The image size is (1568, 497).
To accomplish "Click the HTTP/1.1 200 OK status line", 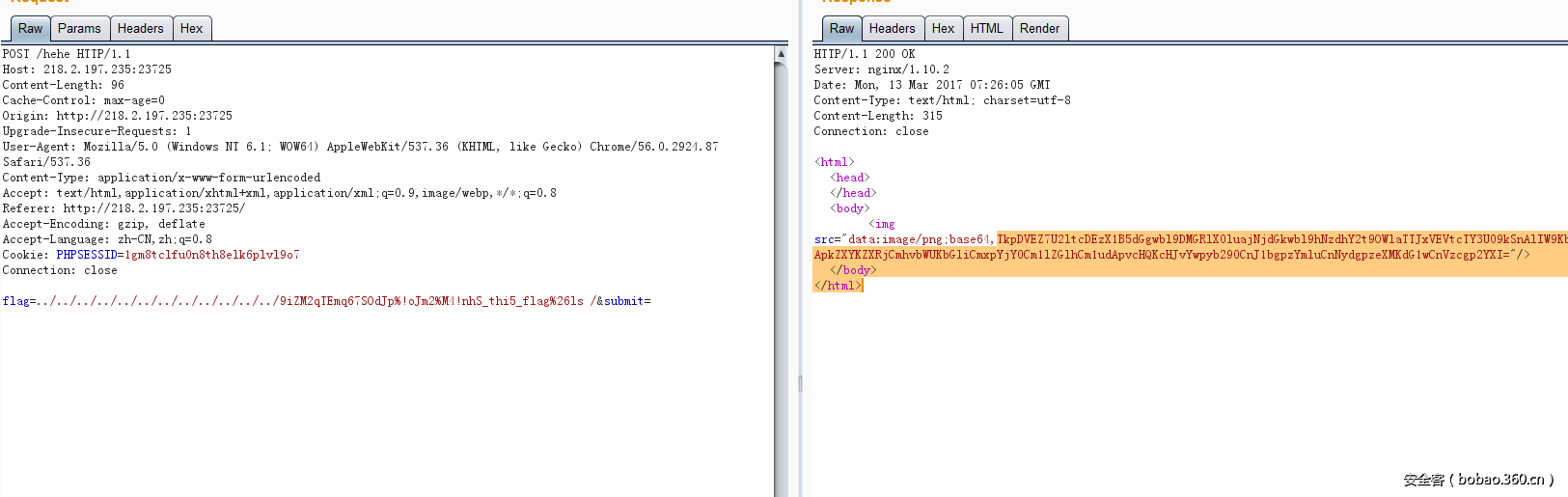I will (865, 54).
